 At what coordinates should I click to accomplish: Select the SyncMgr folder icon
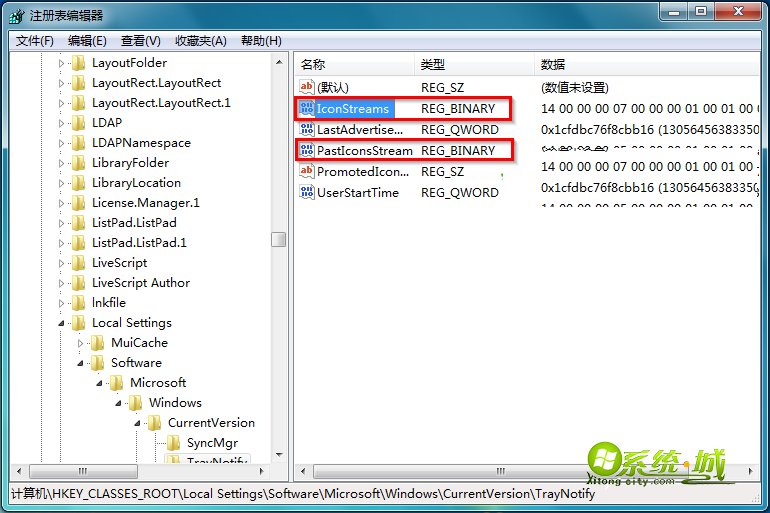pos(173,443)
